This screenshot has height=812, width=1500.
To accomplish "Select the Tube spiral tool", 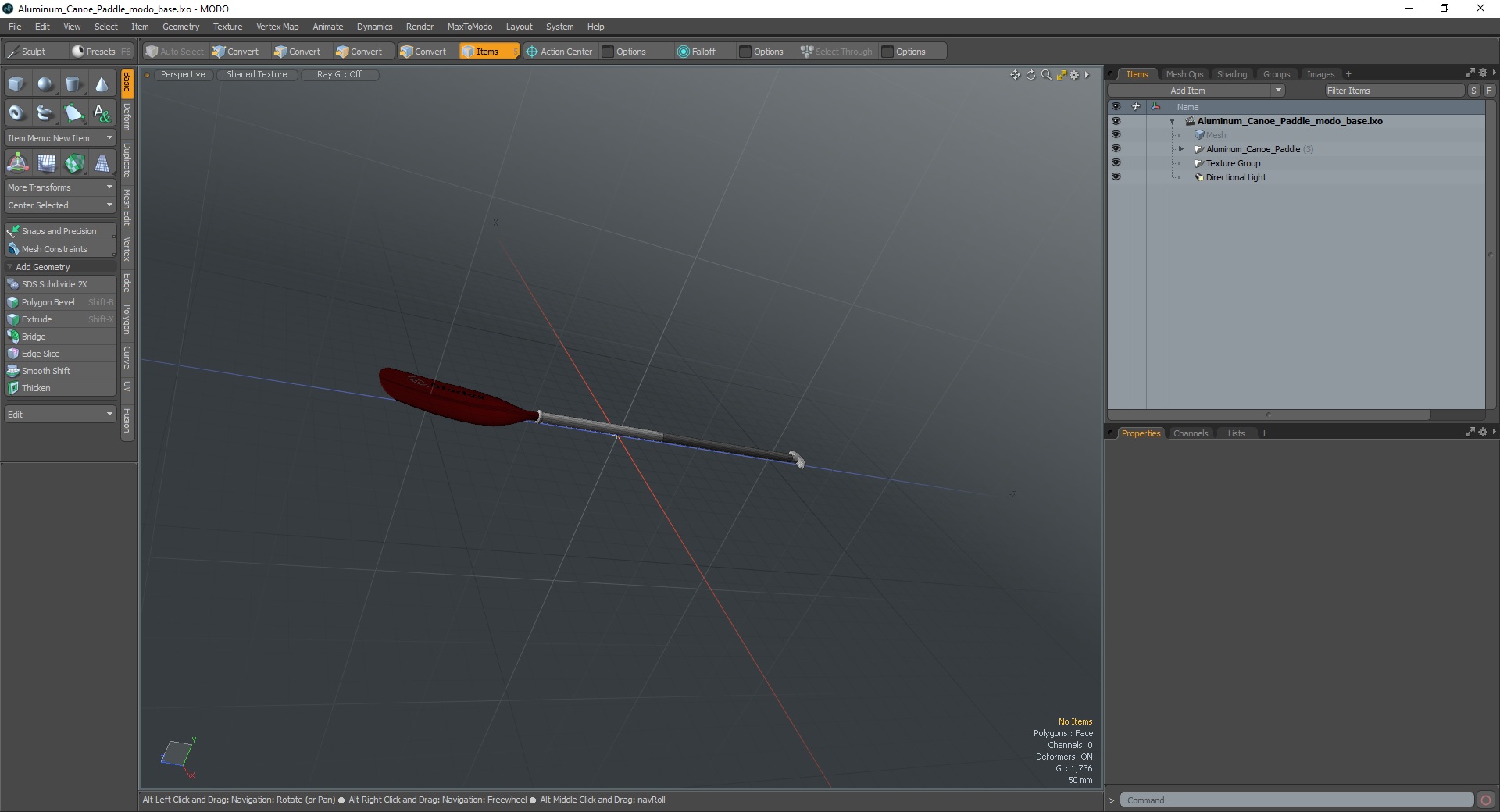I will pos(45,113).
